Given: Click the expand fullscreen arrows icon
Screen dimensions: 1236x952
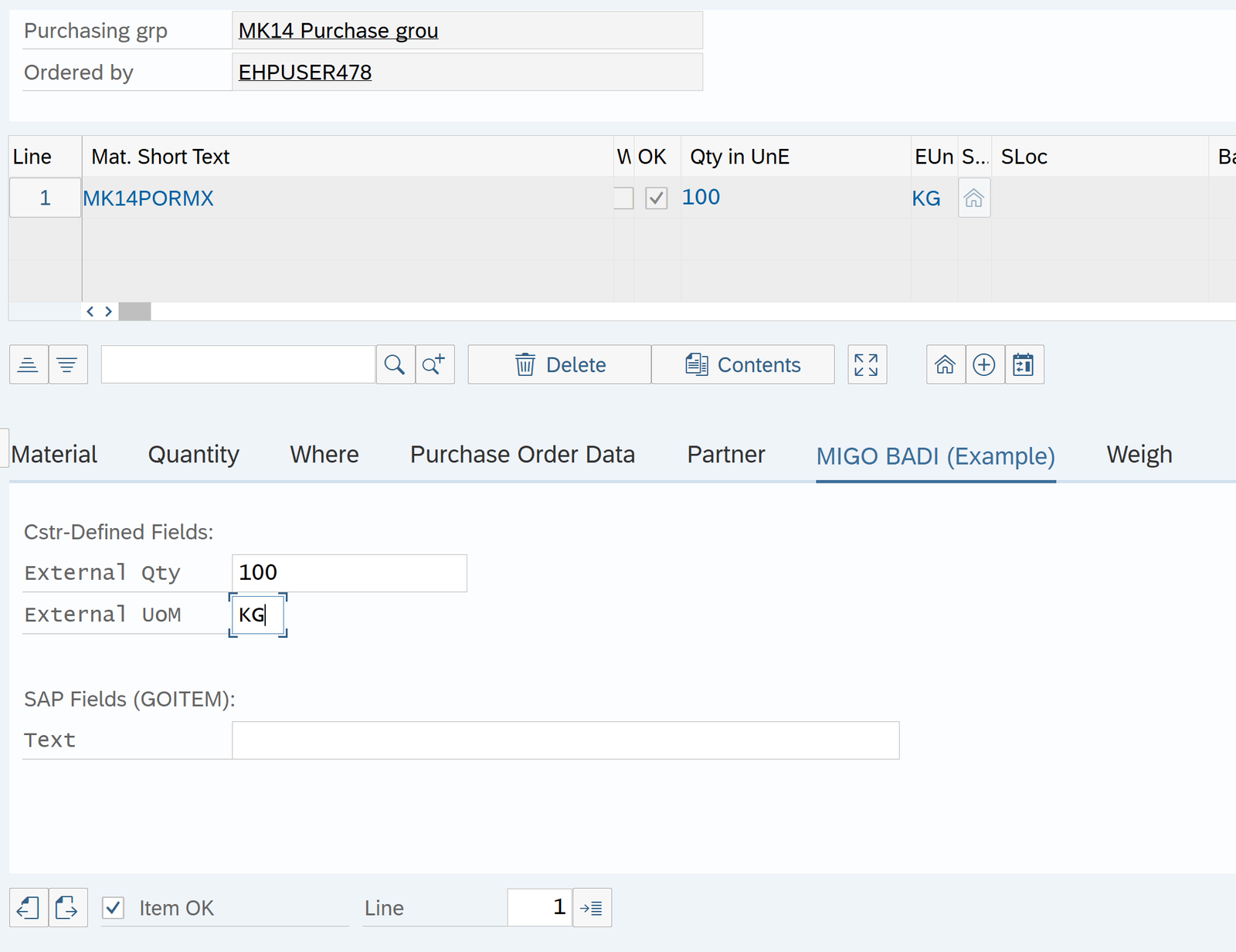Looking at the screenshot, I should 867,364.
